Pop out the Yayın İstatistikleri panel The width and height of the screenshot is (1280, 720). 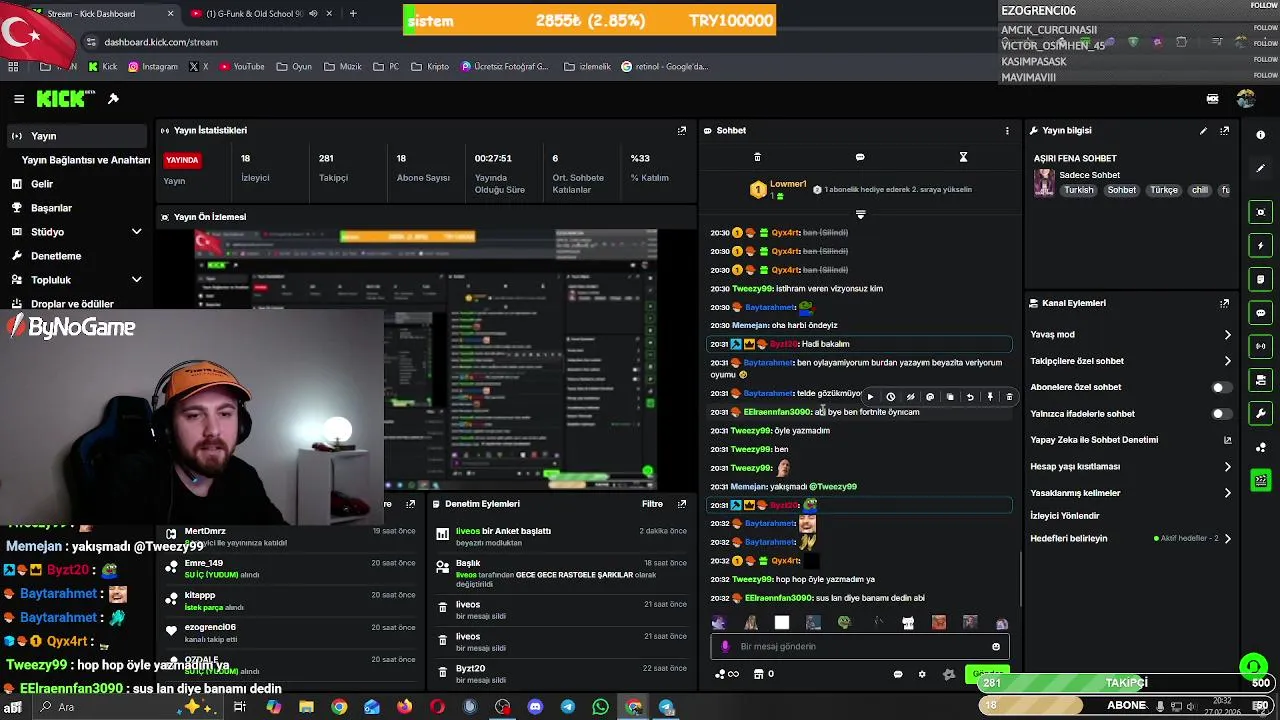[x=682, y=130]
